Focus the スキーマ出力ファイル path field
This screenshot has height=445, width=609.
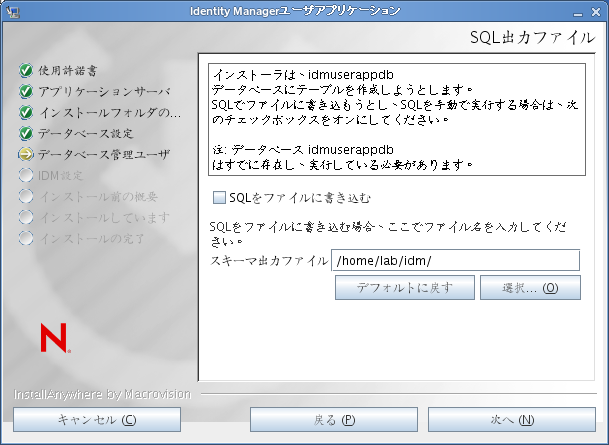coord(455,260)
